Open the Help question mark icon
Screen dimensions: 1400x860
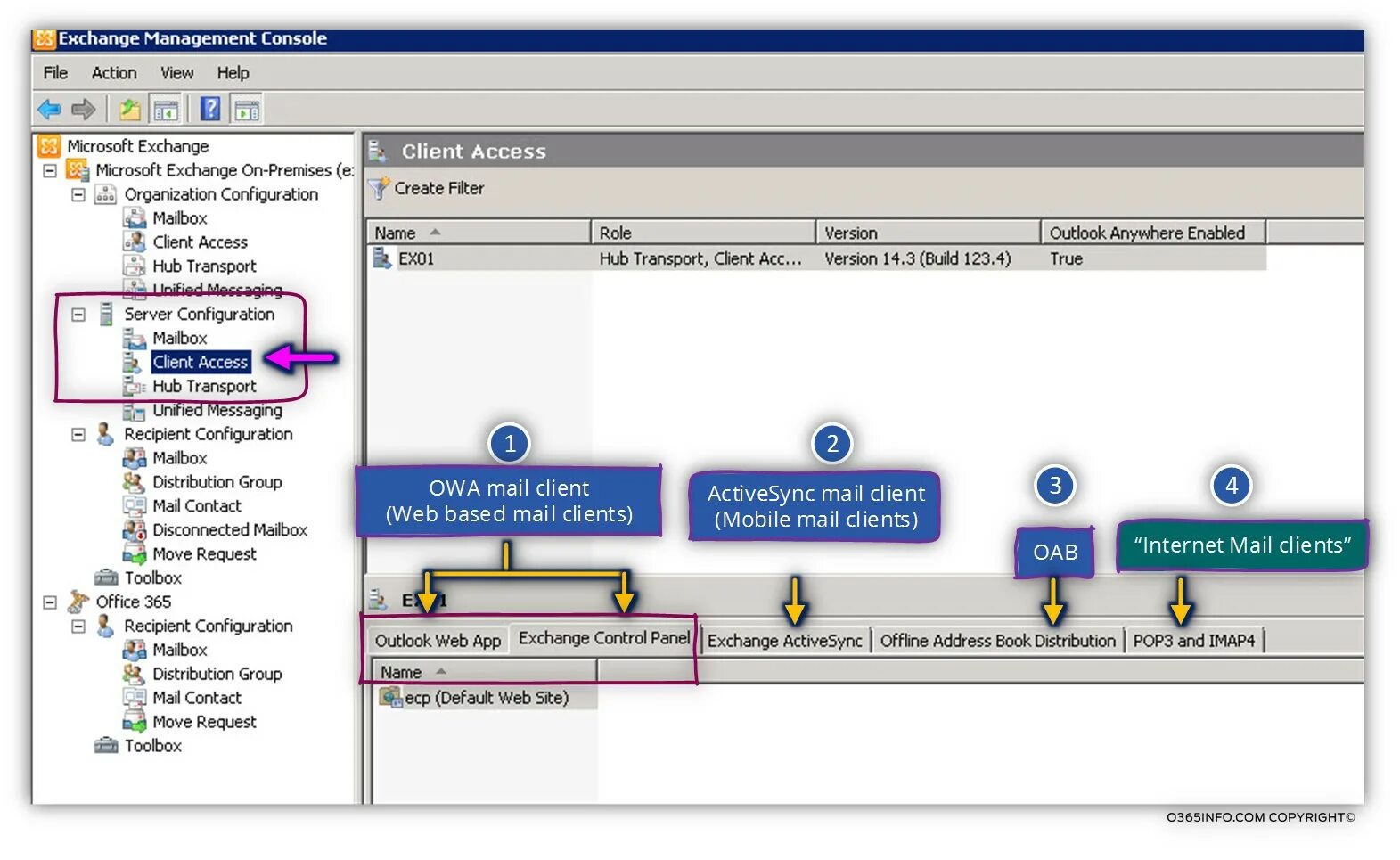[210, 109]
